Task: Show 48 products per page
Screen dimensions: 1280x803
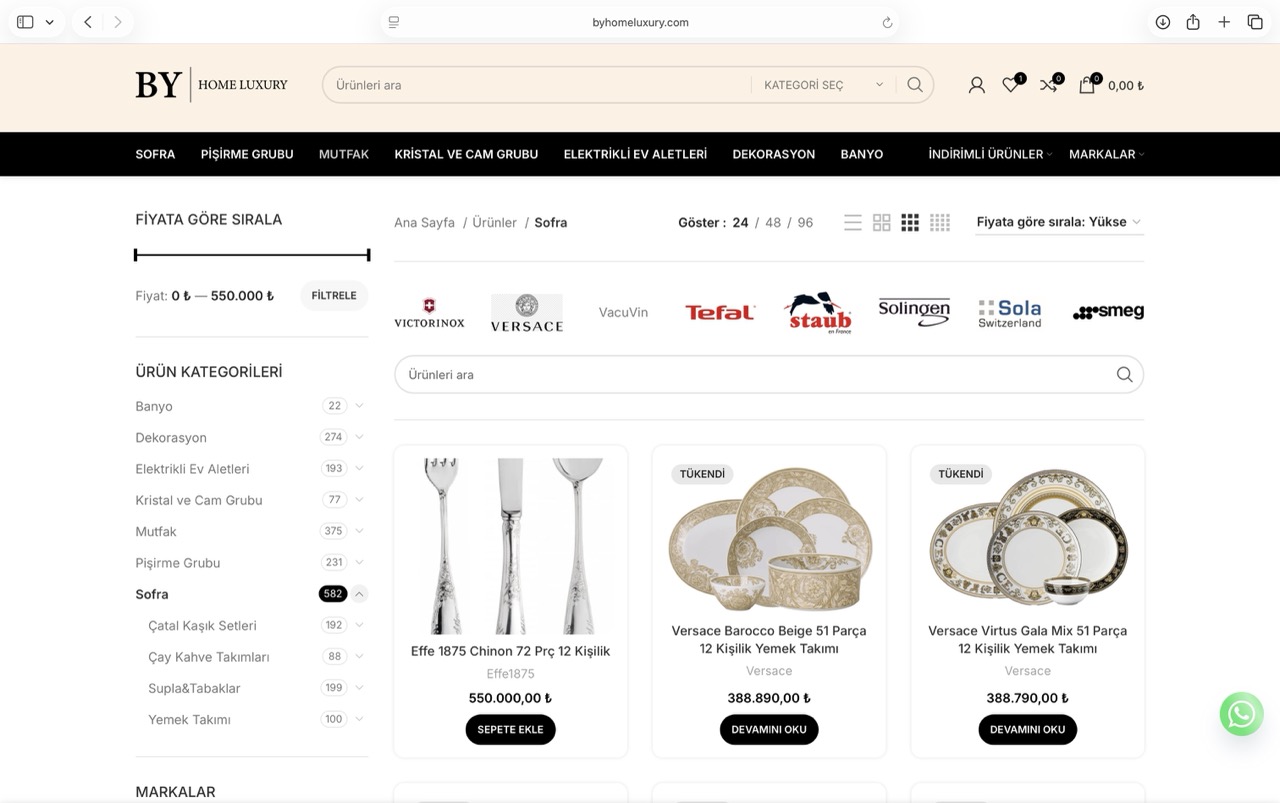Action: [x=773, y=223]
